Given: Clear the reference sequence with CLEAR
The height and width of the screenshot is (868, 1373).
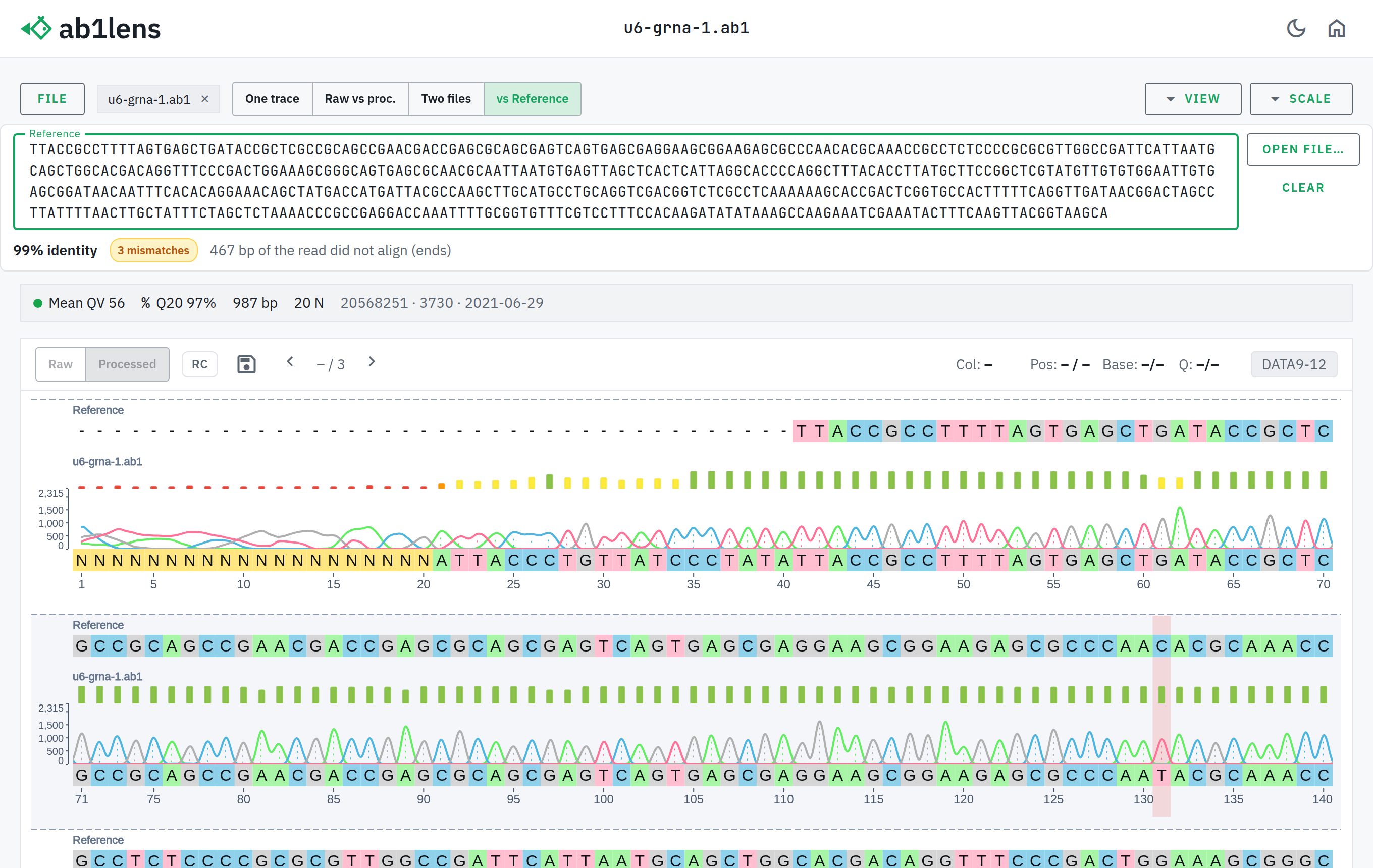Looking at the screenshot, I should pyautogui.click(x=1303, y=188).
